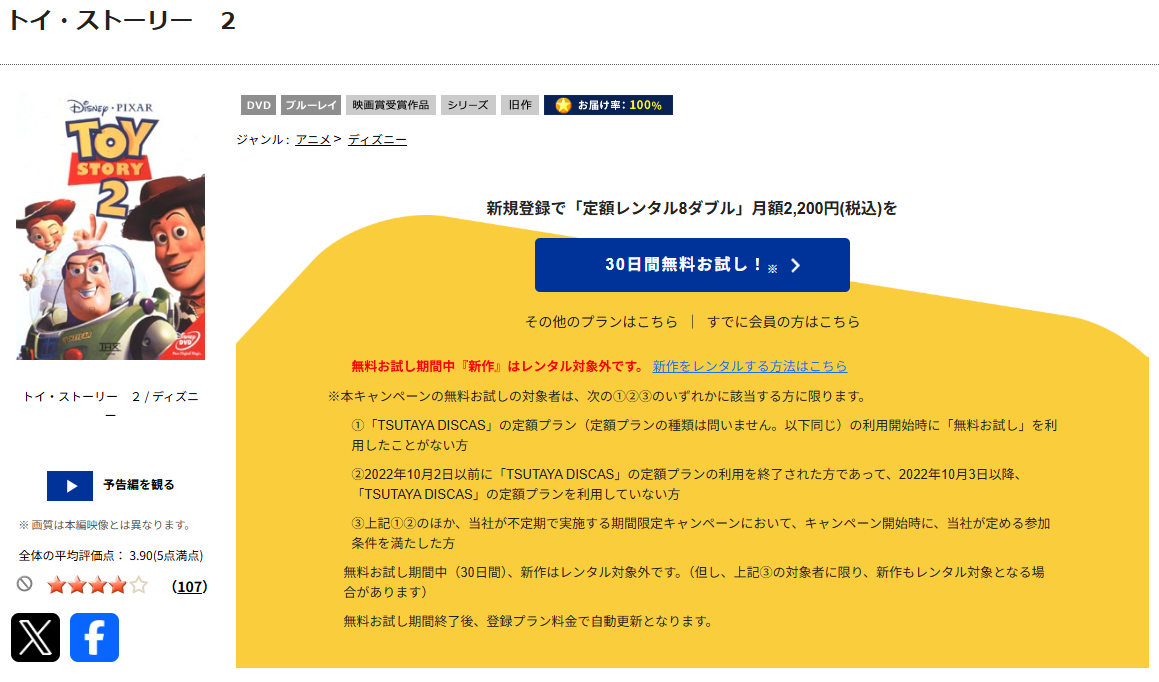This screenshot has height=682, width=1159.
Task: Click the シリーズ label
Action: (x=467, y=105)
